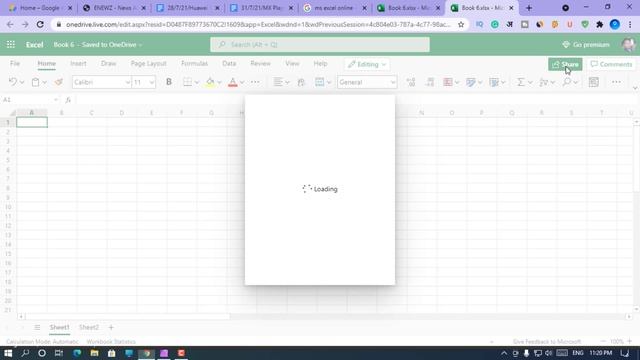
Task: Reload the page with browser refresh button
Action: click(x=40, y=24)
